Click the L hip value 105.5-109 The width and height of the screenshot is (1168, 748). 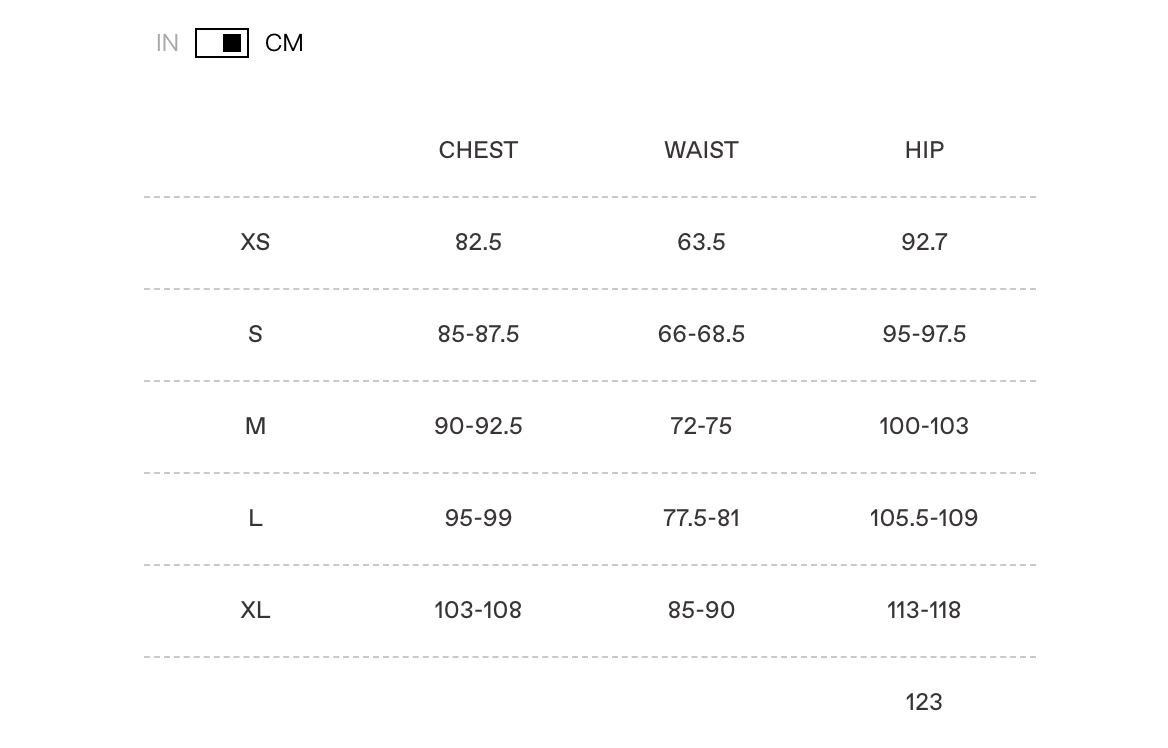(924, 518)
